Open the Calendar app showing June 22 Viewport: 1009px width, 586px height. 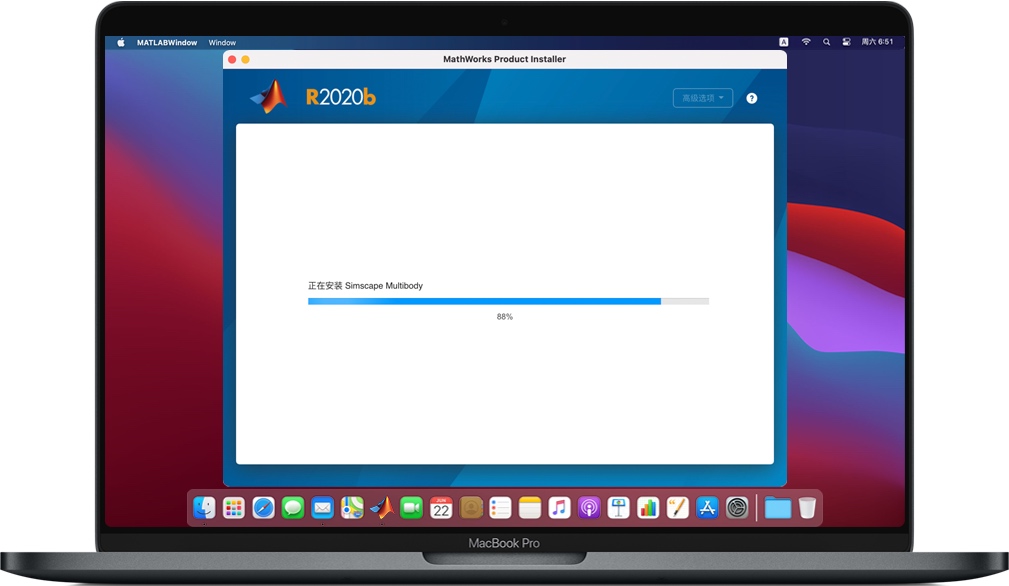point(441,508)
